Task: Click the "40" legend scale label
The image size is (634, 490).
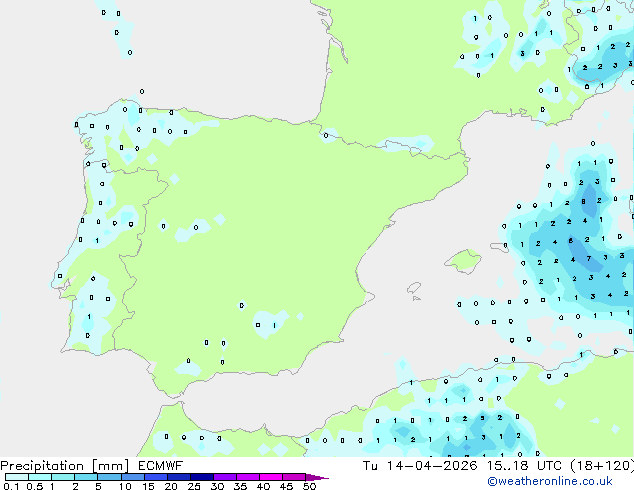Action: (263, 486)
